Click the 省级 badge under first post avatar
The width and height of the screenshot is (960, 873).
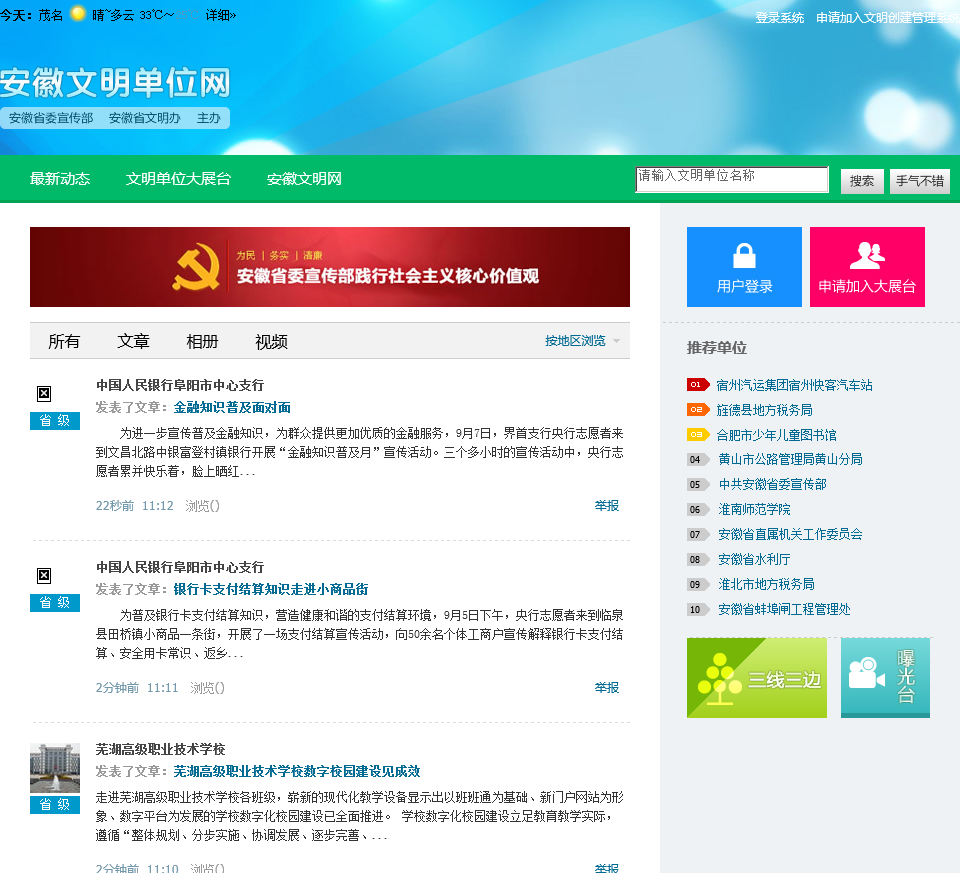[x=55, y=421]
